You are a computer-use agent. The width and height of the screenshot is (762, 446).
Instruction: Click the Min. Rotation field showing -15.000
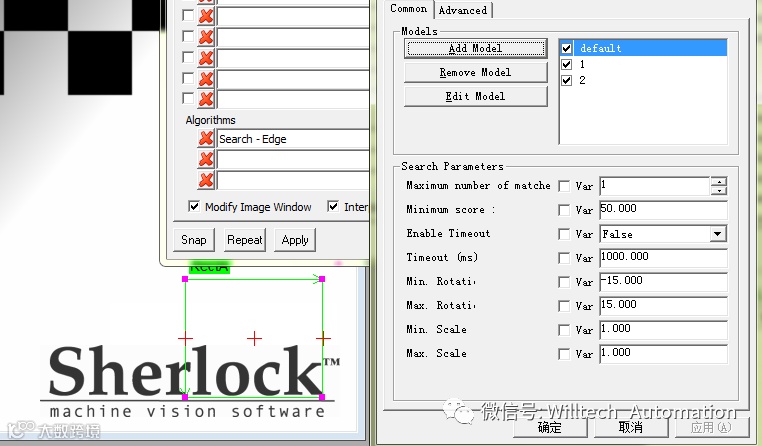pyautogui.click(x=663, y=282)
